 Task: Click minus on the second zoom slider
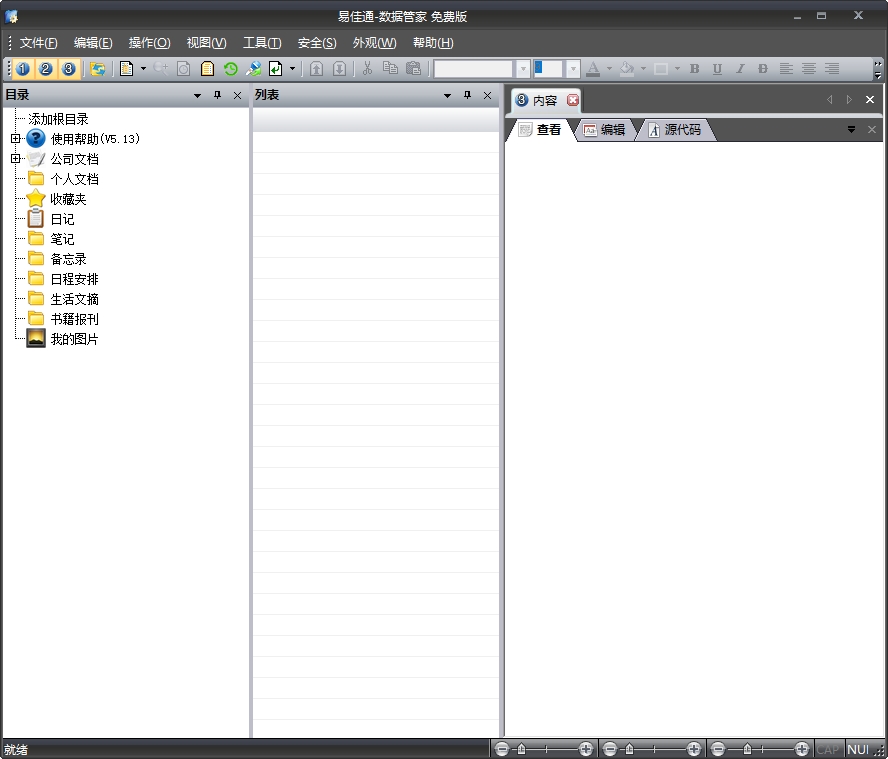point(610,749)
